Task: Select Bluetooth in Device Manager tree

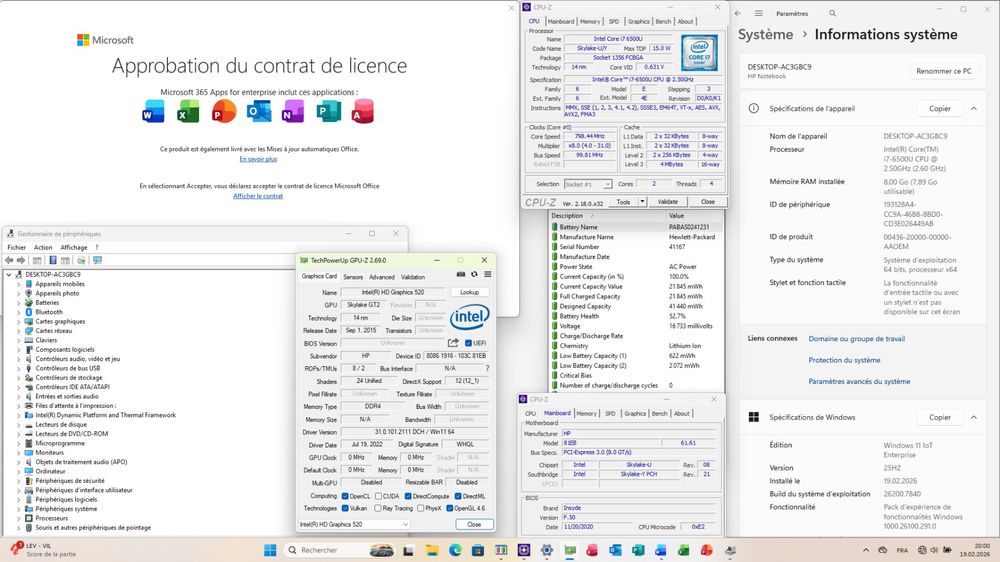Action: point(49,312)
